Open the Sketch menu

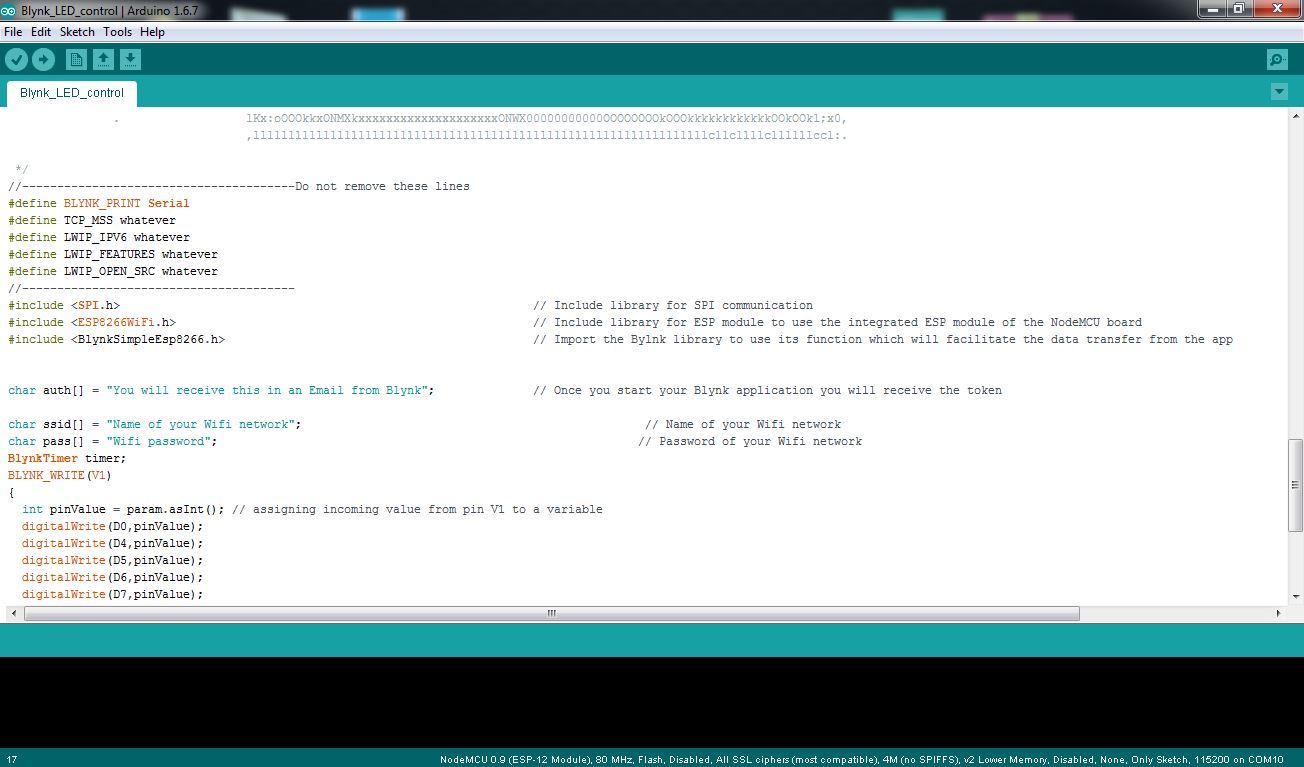(x=77, y=32)
